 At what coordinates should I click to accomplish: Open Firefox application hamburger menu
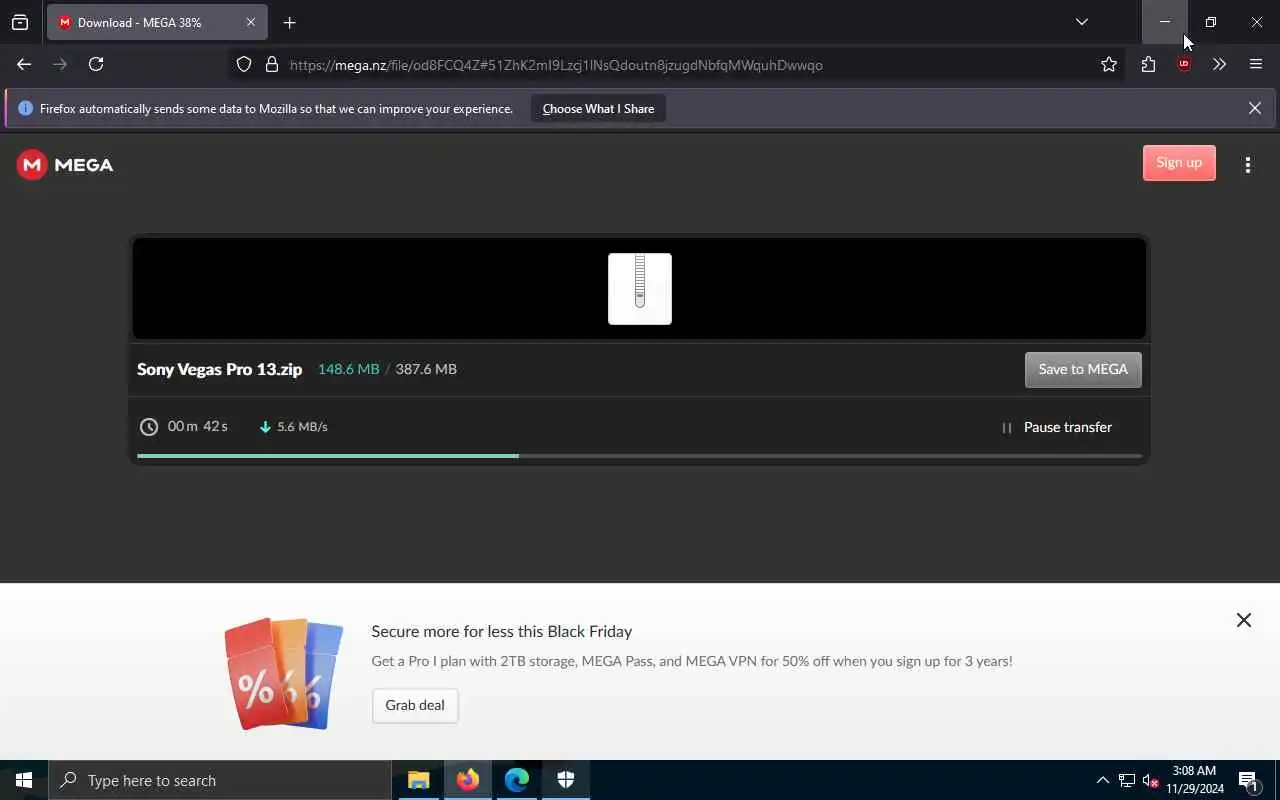pos(1256,64)
